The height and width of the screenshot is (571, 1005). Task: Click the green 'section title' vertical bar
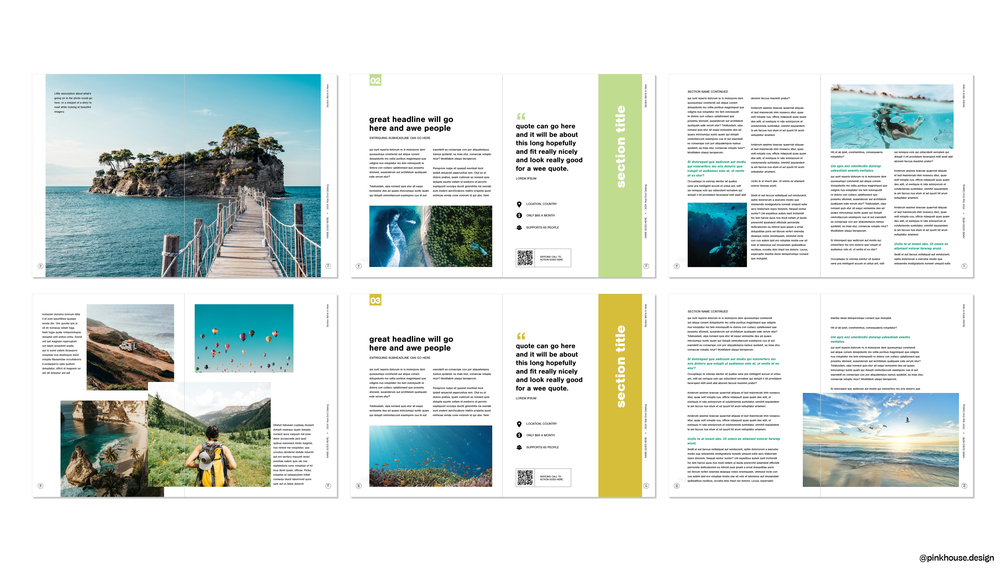tap(620, 176)
